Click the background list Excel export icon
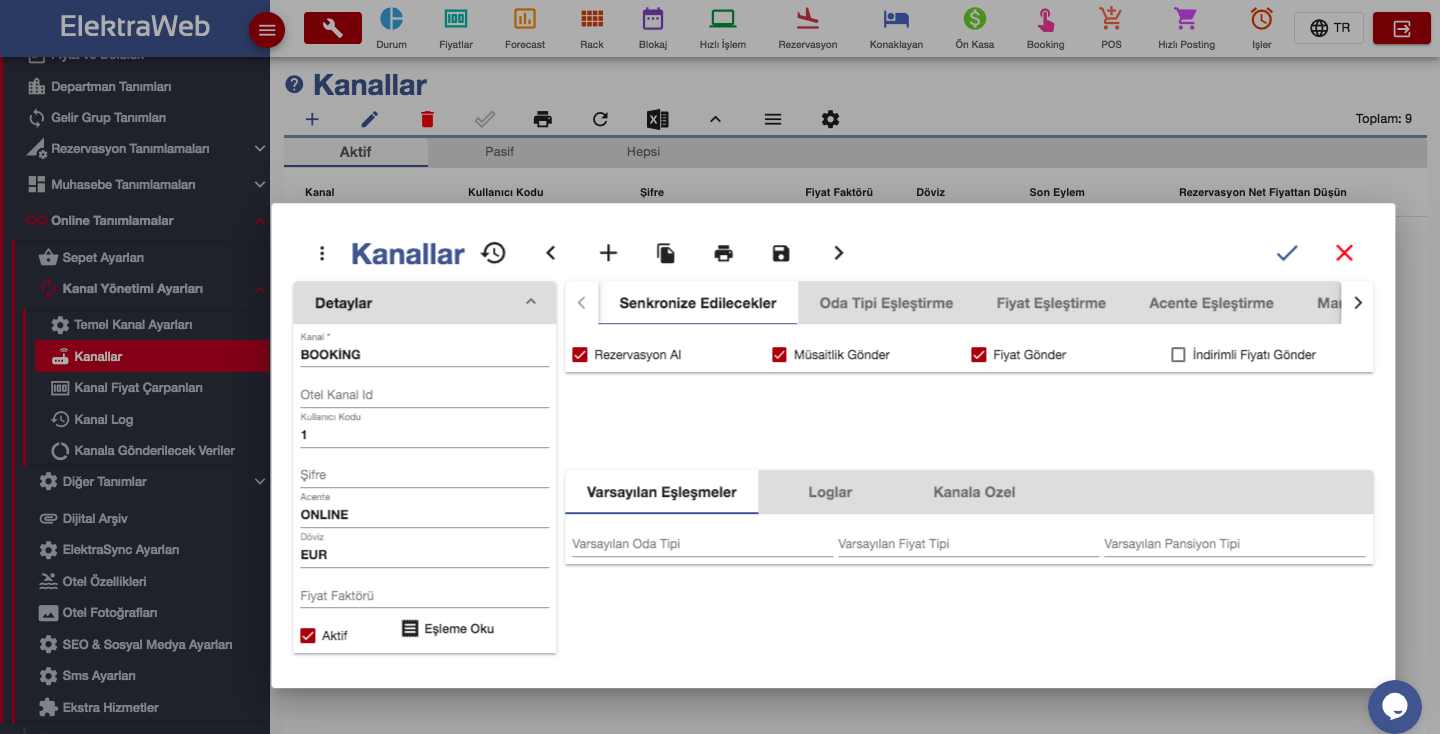The width and height of the screenshot is (1440, 734). (657, 119)
